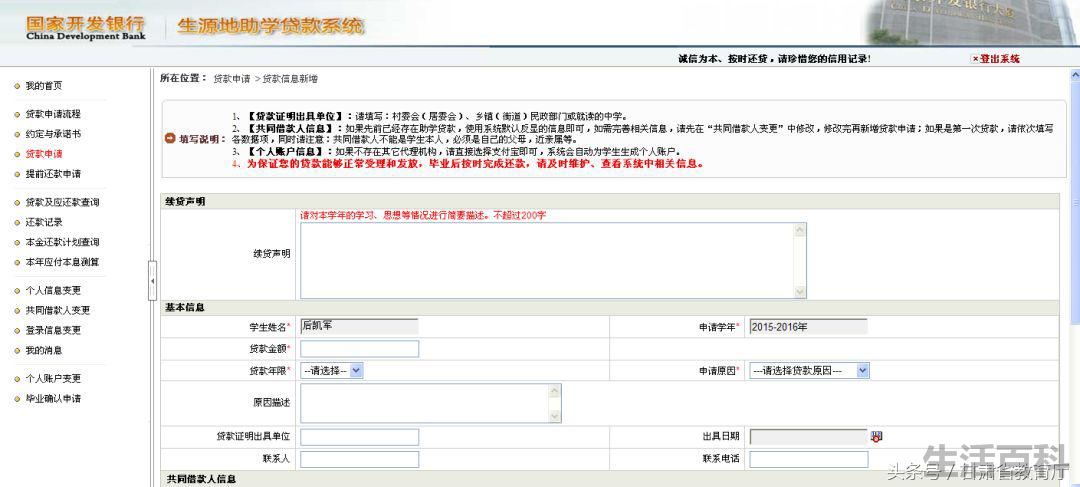
Task: Open 我的消息
Action: [43, 351]
